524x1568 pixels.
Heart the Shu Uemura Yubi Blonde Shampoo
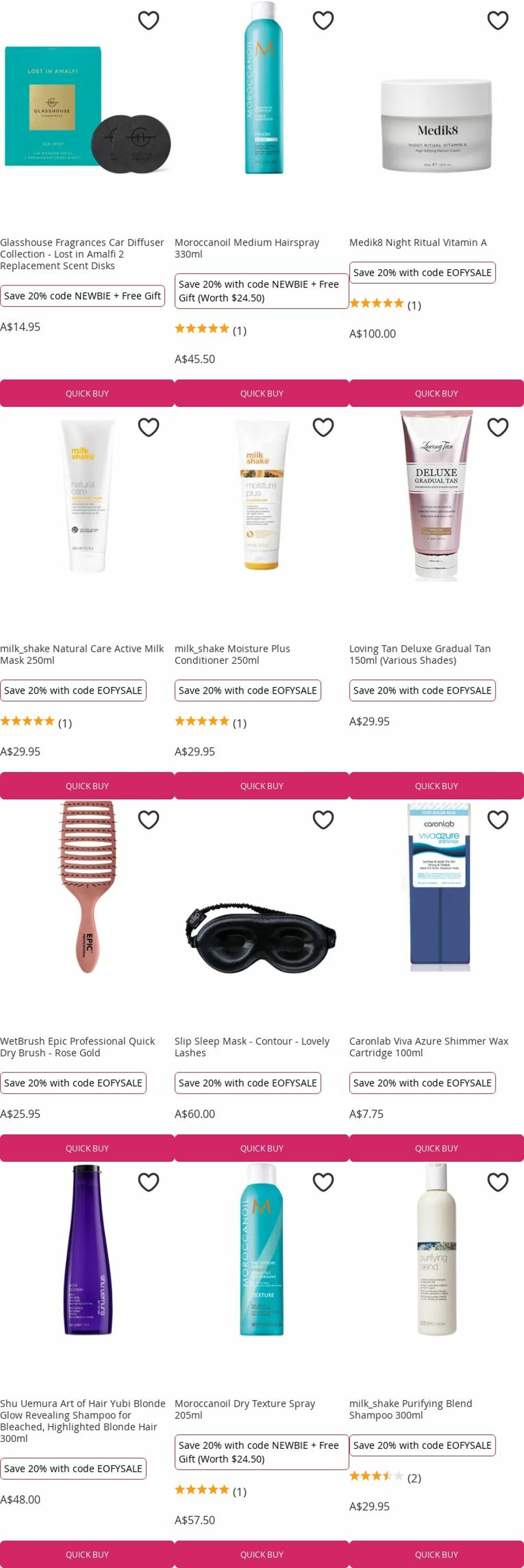(148, 1182)
